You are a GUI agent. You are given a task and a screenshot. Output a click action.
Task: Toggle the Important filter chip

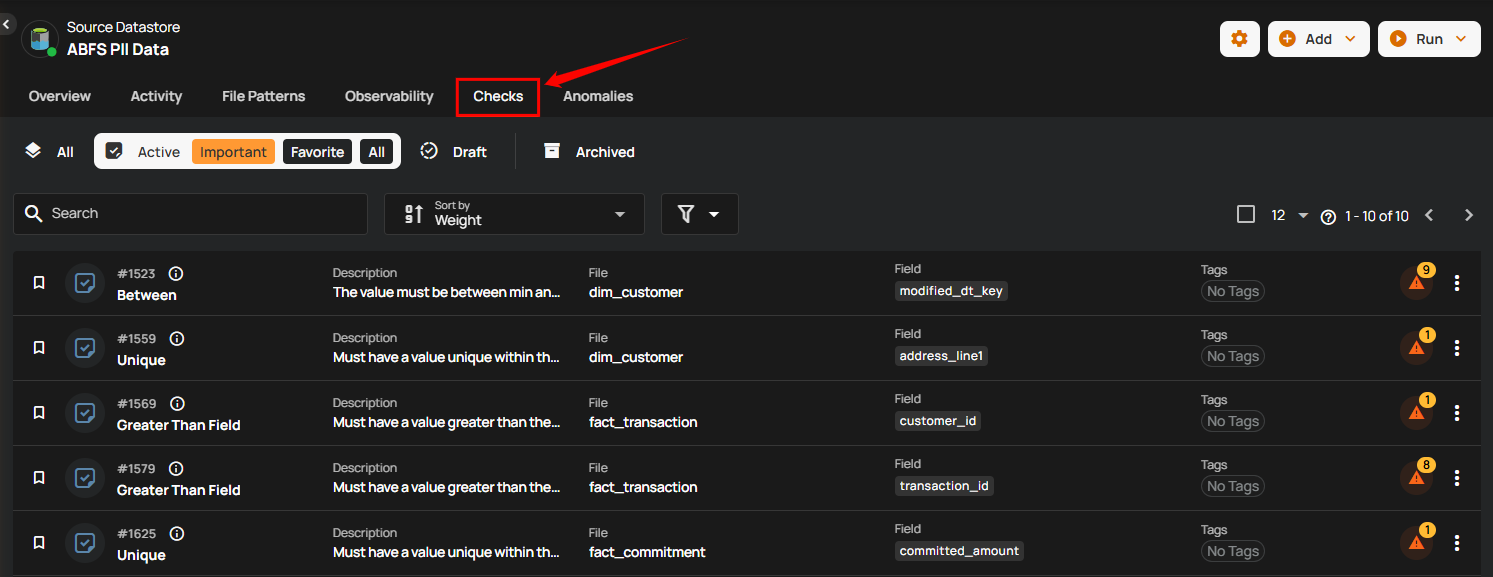pos(233,152)
